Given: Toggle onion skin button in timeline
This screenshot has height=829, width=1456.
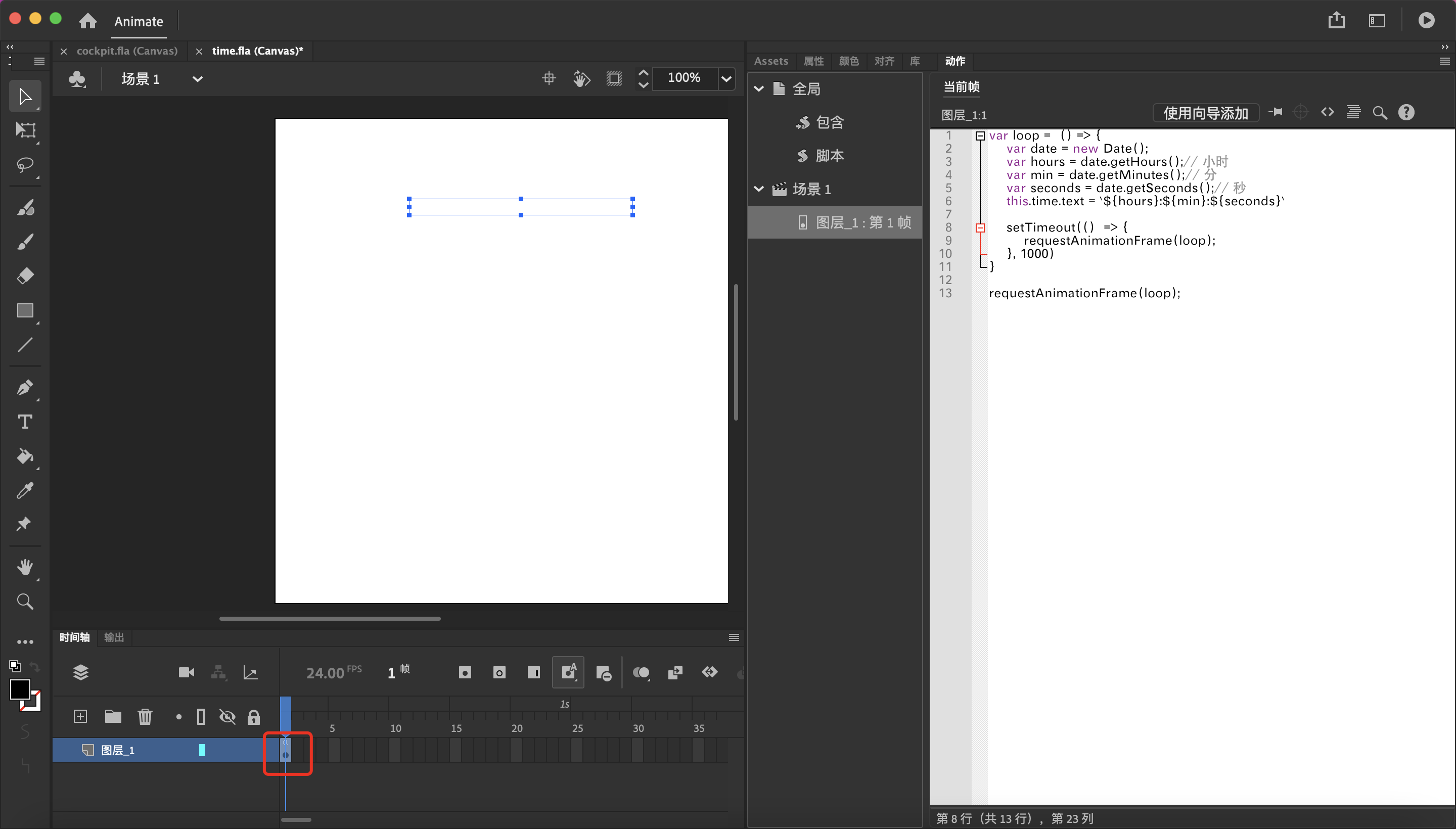Looking at the screenshot, I should click(641, 673).
